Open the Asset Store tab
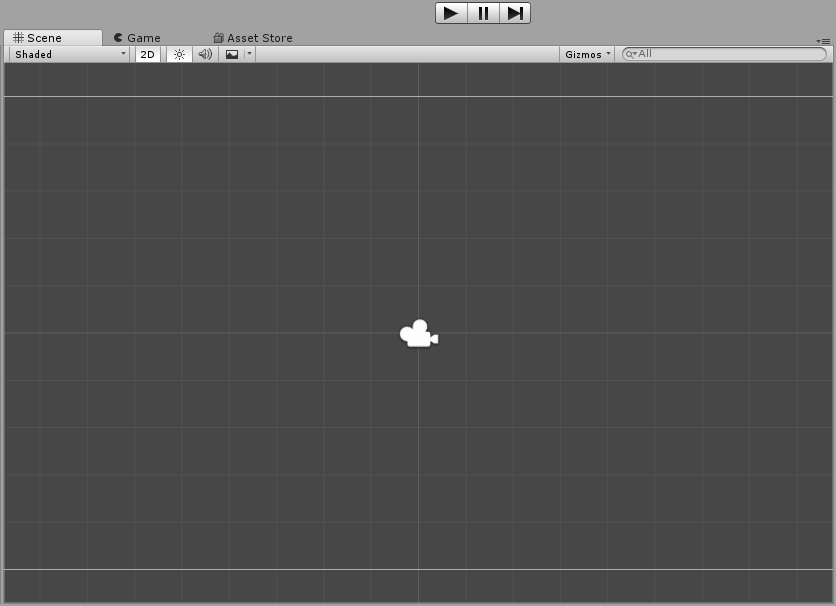The image size is (836, 606). pyautogui.click(x=253, y=38)
